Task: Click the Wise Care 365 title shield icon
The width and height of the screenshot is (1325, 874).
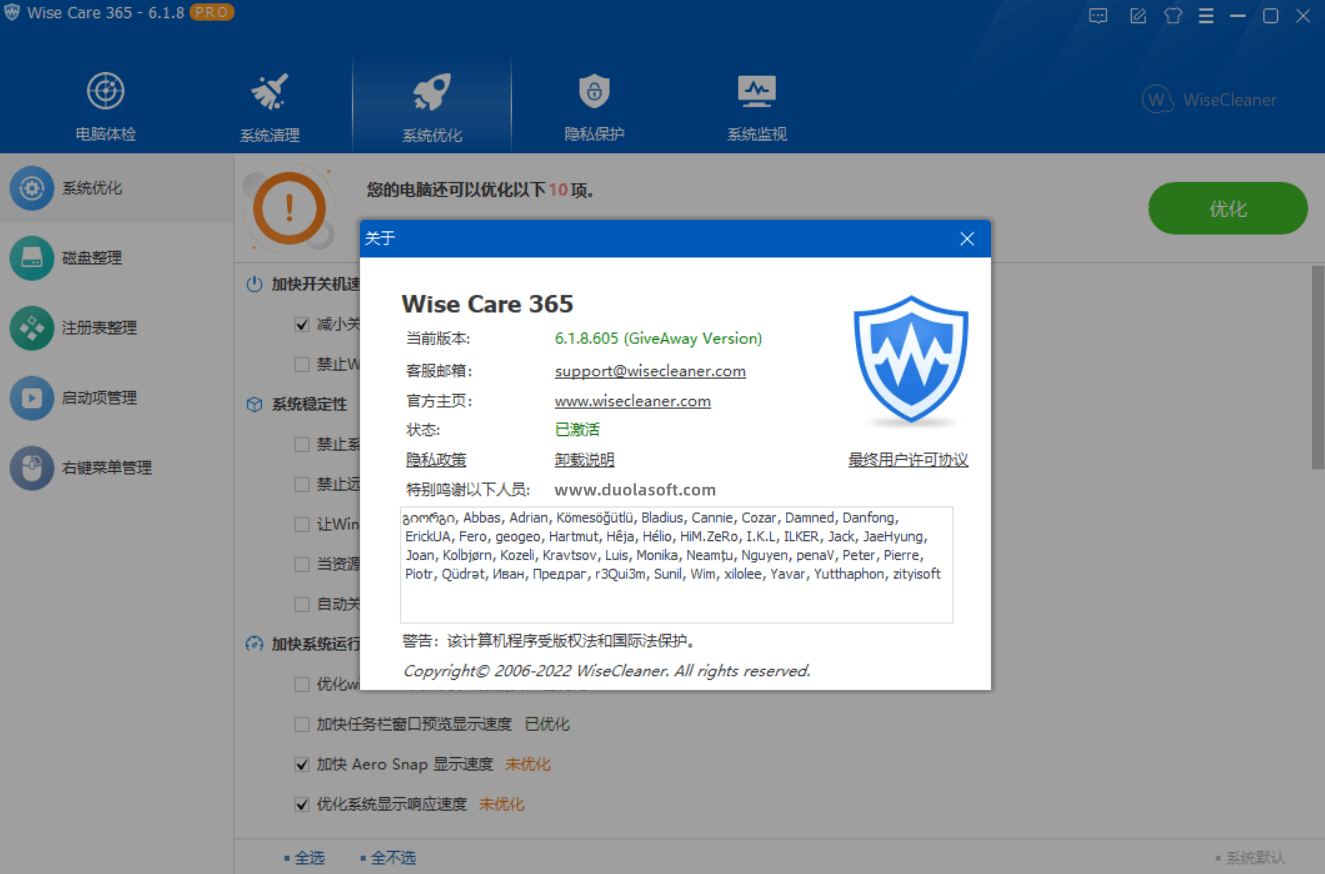Action: (x=12, y=13)
